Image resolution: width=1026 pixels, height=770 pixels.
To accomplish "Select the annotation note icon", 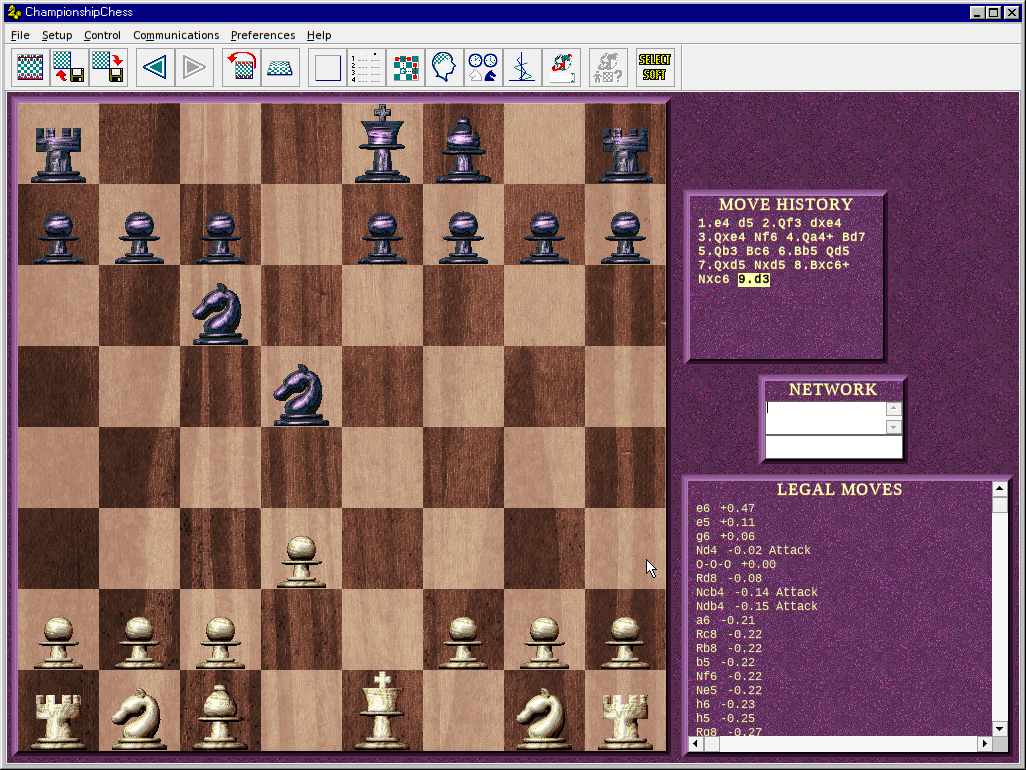I will (561, 66).
